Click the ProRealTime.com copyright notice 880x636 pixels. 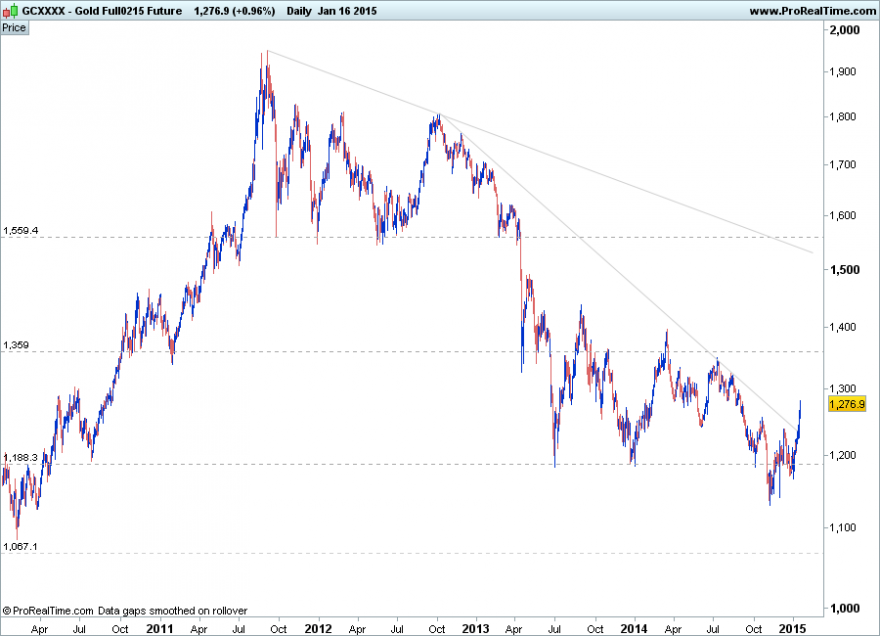(x=125, y=611)
